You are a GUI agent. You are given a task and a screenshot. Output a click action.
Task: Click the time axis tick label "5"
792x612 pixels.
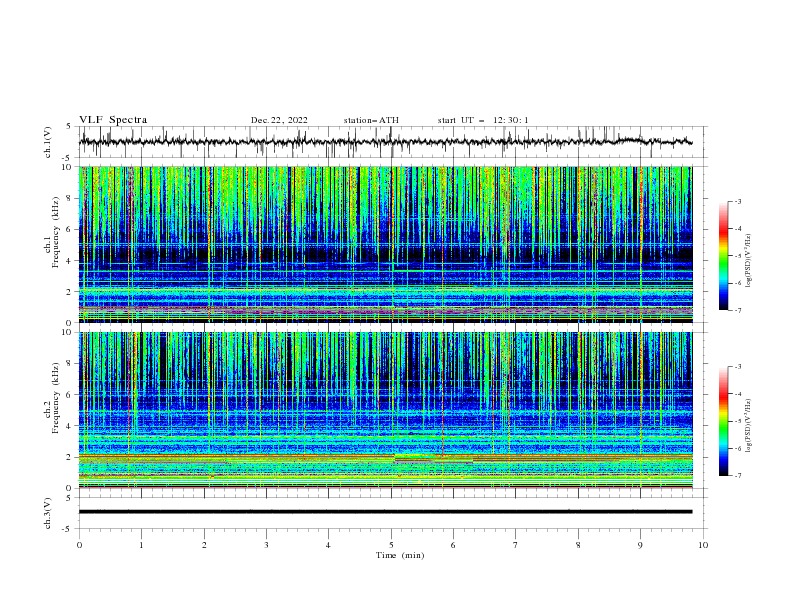coord(391,545)
